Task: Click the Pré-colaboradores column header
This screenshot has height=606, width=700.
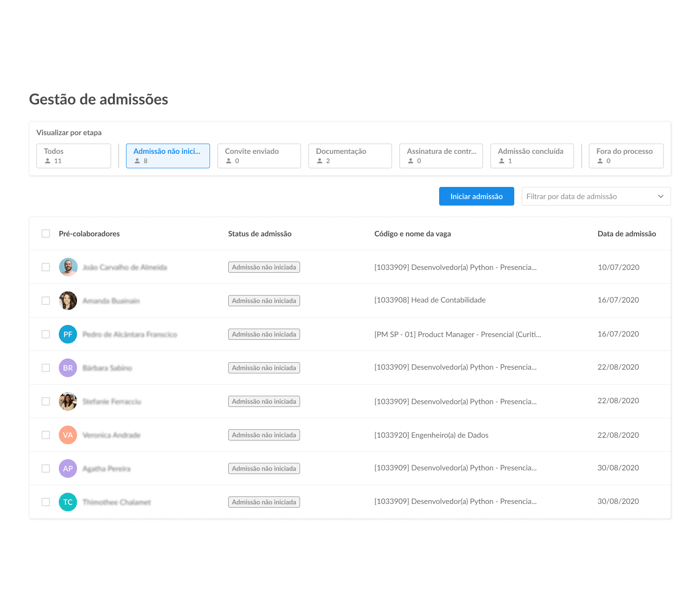Action: tap(89, 234)
